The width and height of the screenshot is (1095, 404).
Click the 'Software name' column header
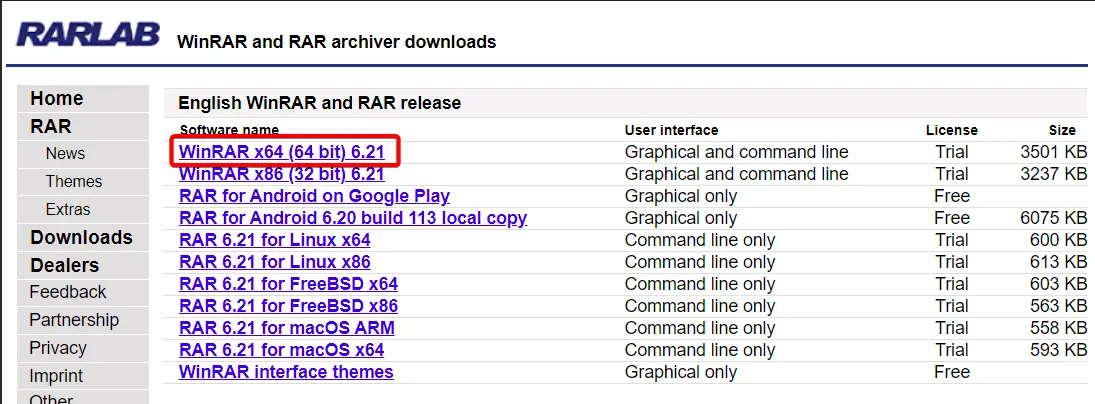point(229,130)
